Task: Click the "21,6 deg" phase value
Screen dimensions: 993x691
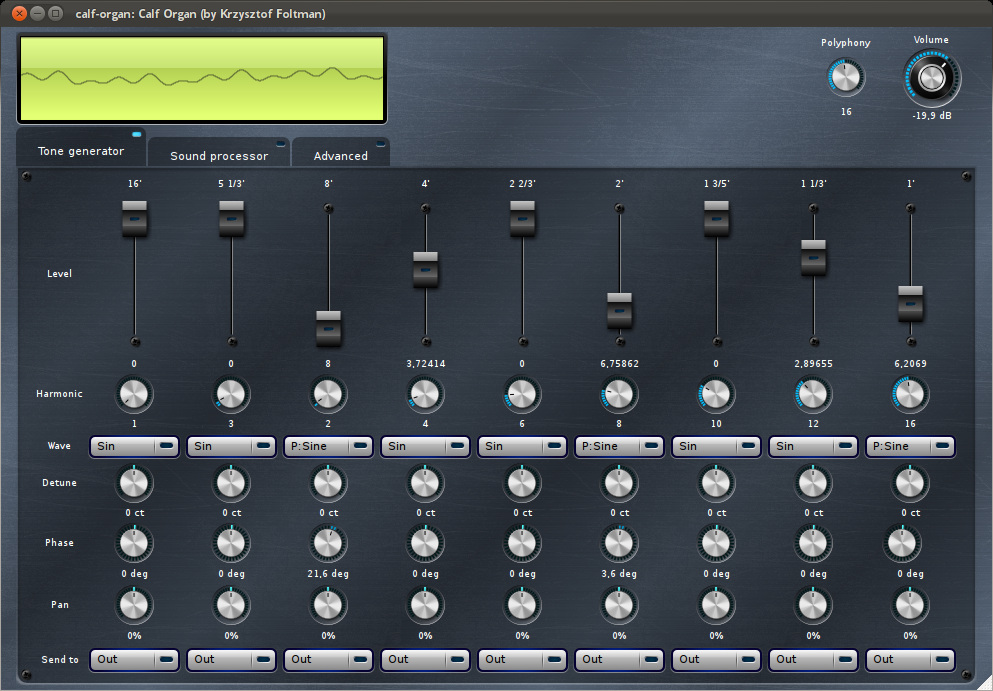Action: click(x=328, y=574)
